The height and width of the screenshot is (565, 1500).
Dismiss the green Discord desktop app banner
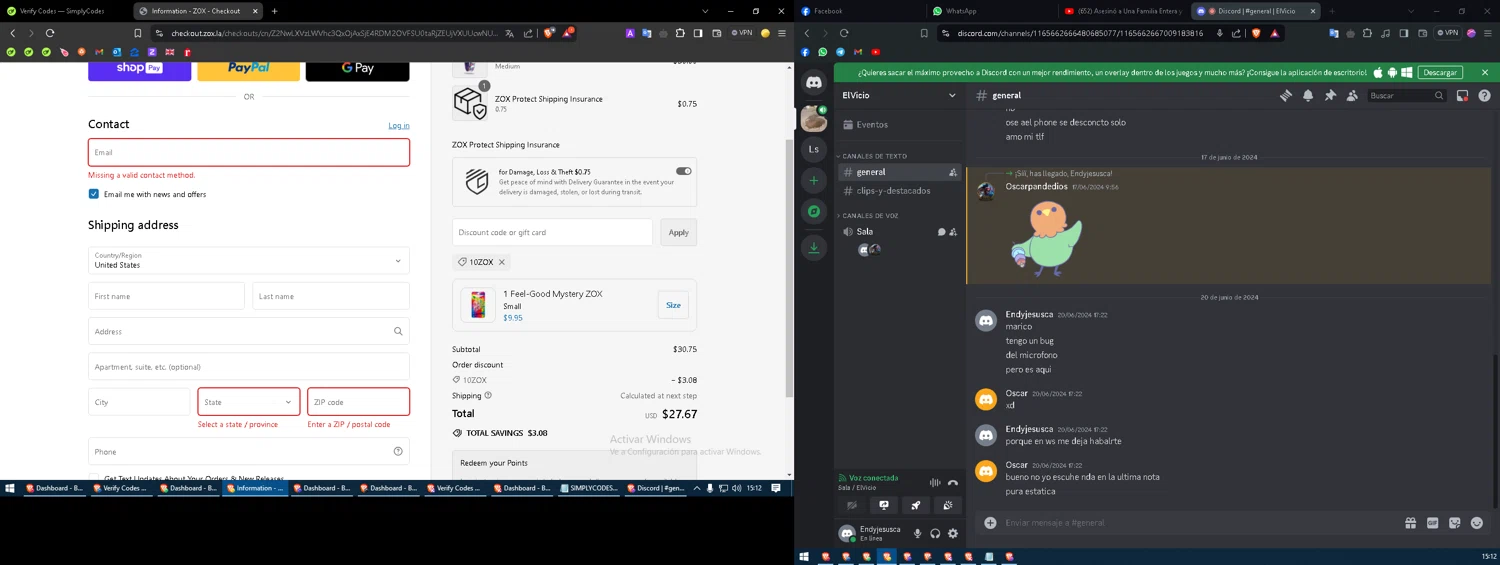coord(1484,72)
